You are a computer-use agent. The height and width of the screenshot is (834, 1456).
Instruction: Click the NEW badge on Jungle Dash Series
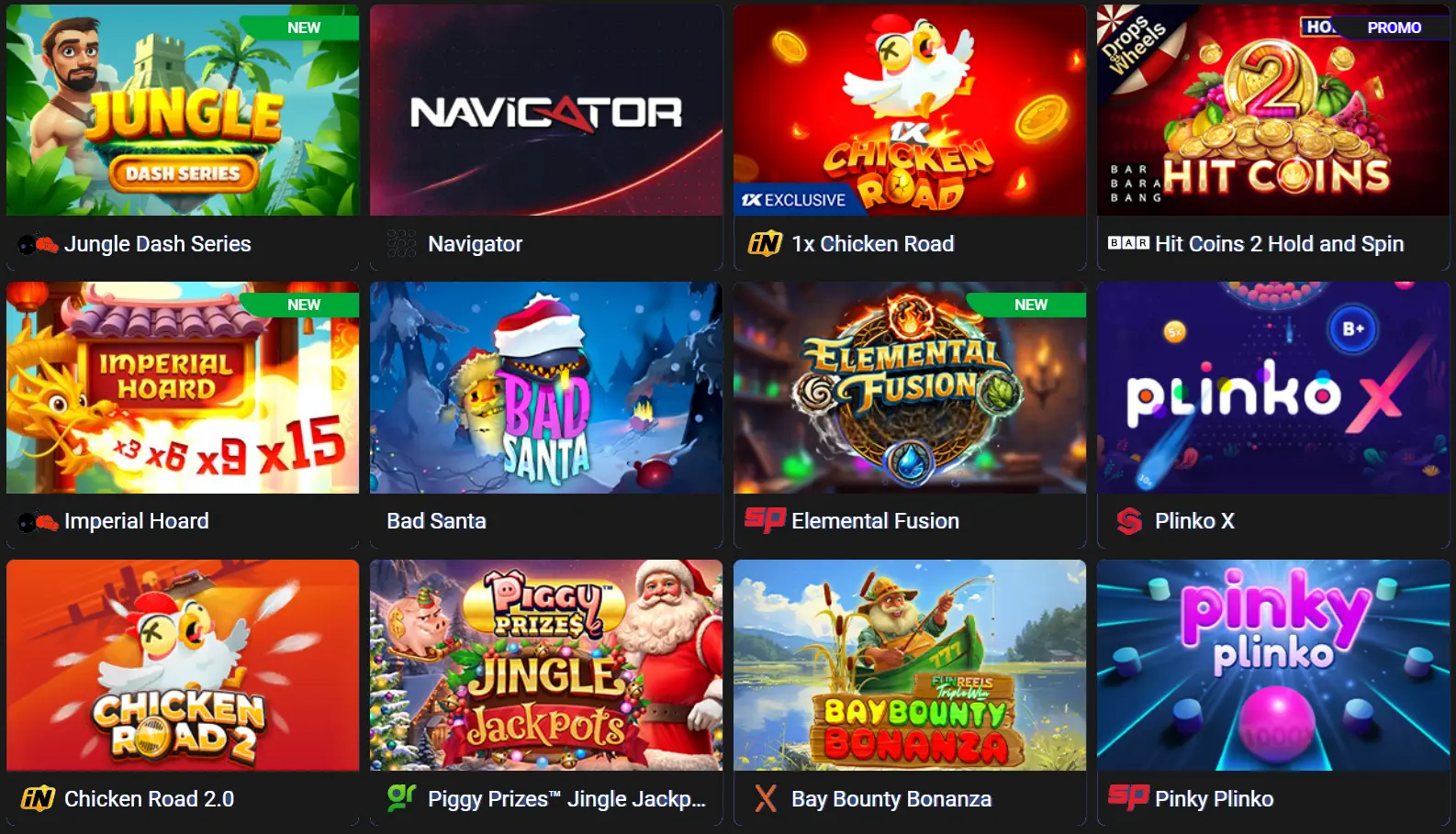(x=304, y=28)
